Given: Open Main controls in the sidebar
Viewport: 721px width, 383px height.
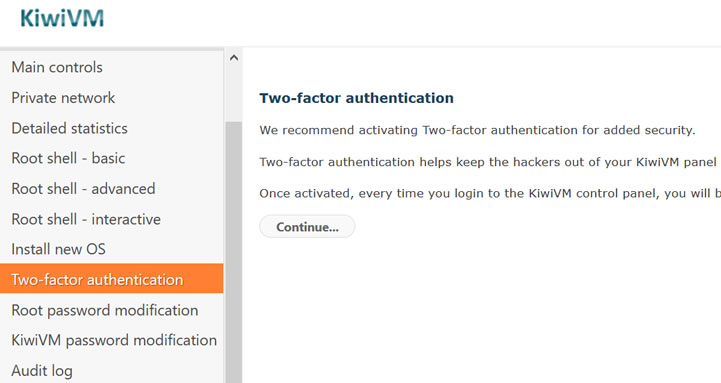Looking at the screenshot, I should pos(112,67).
